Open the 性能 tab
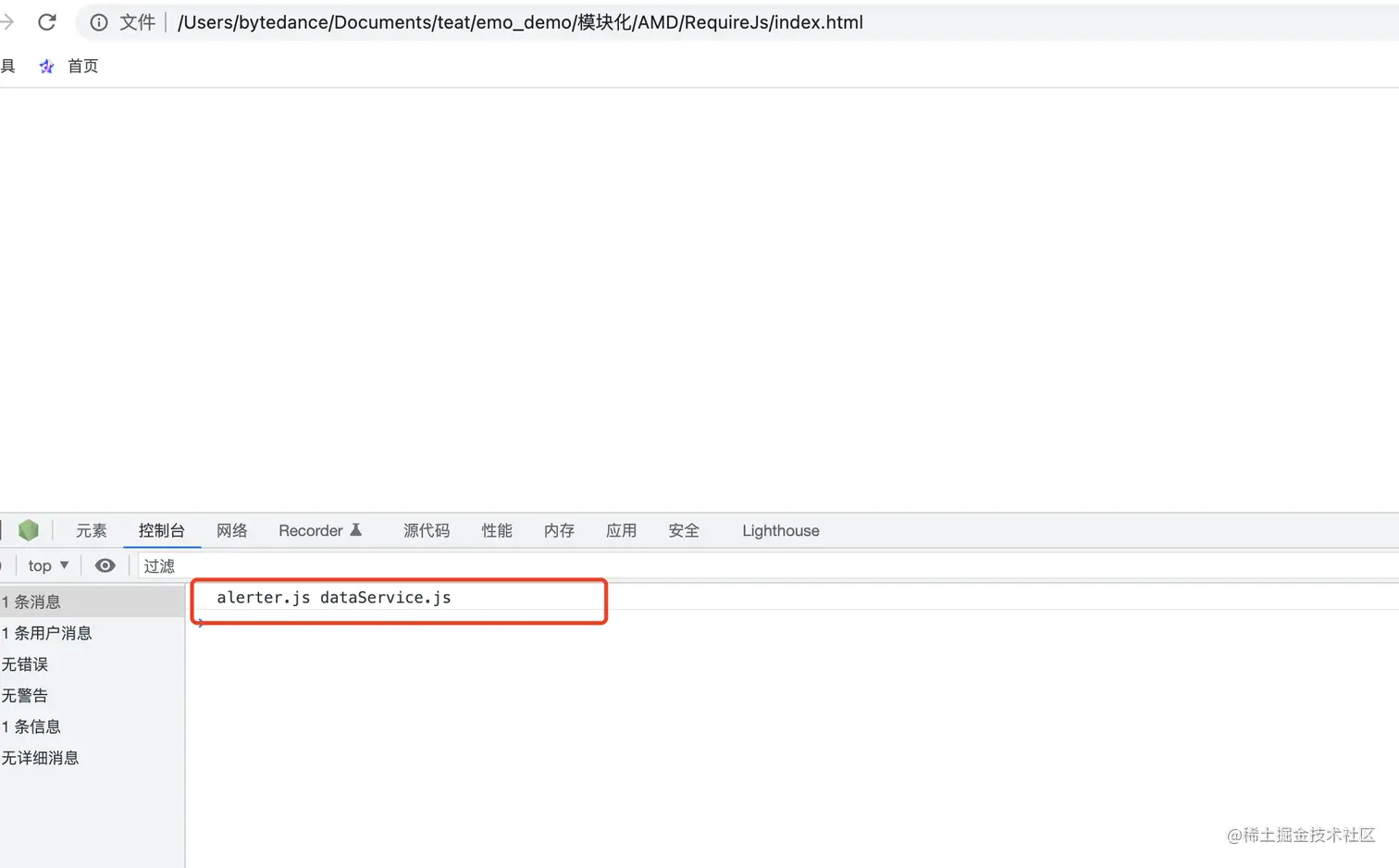 point(497,530)
